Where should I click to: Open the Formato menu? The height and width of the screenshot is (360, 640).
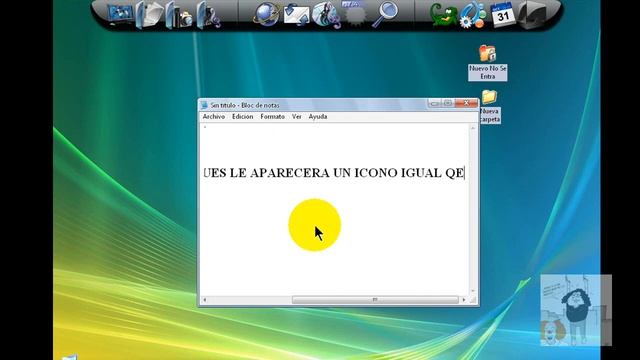tap(273, 117)
